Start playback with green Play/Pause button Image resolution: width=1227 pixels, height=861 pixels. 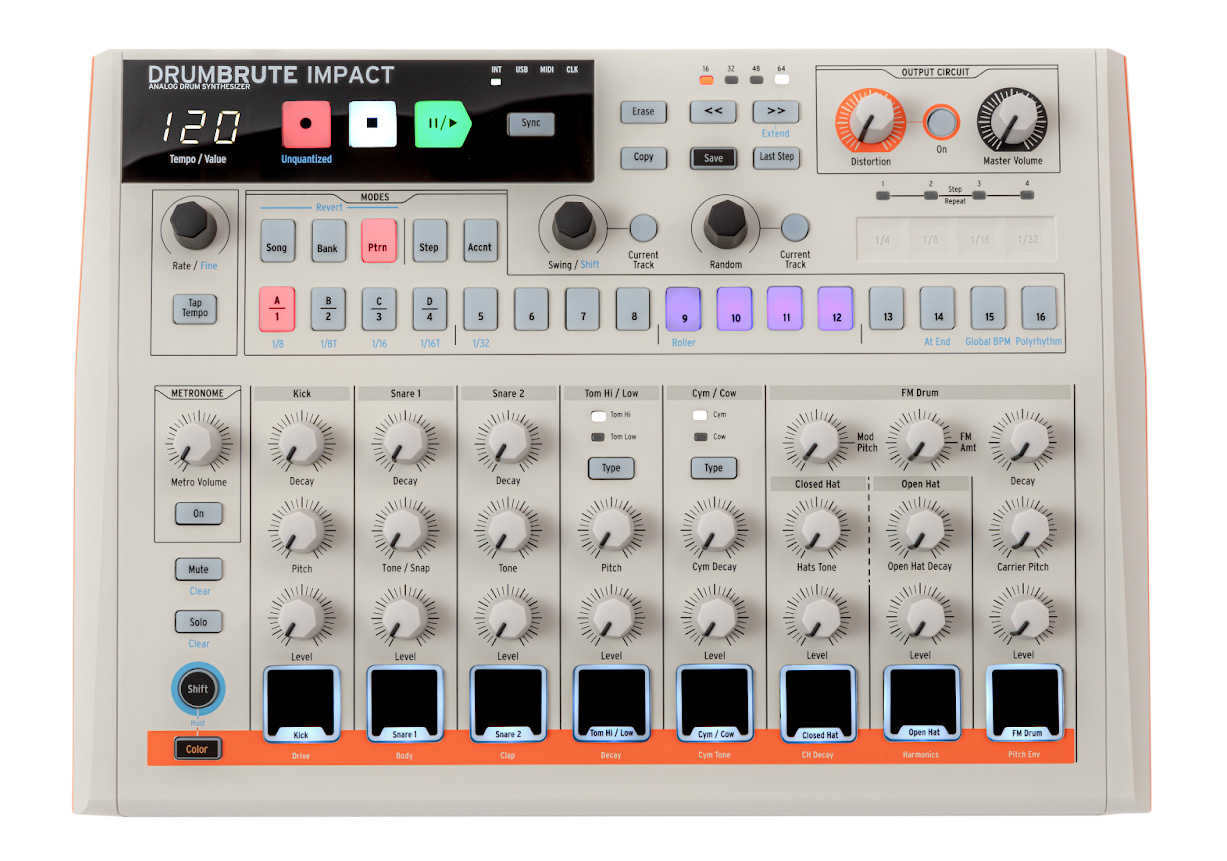click(x=442, y=125)
